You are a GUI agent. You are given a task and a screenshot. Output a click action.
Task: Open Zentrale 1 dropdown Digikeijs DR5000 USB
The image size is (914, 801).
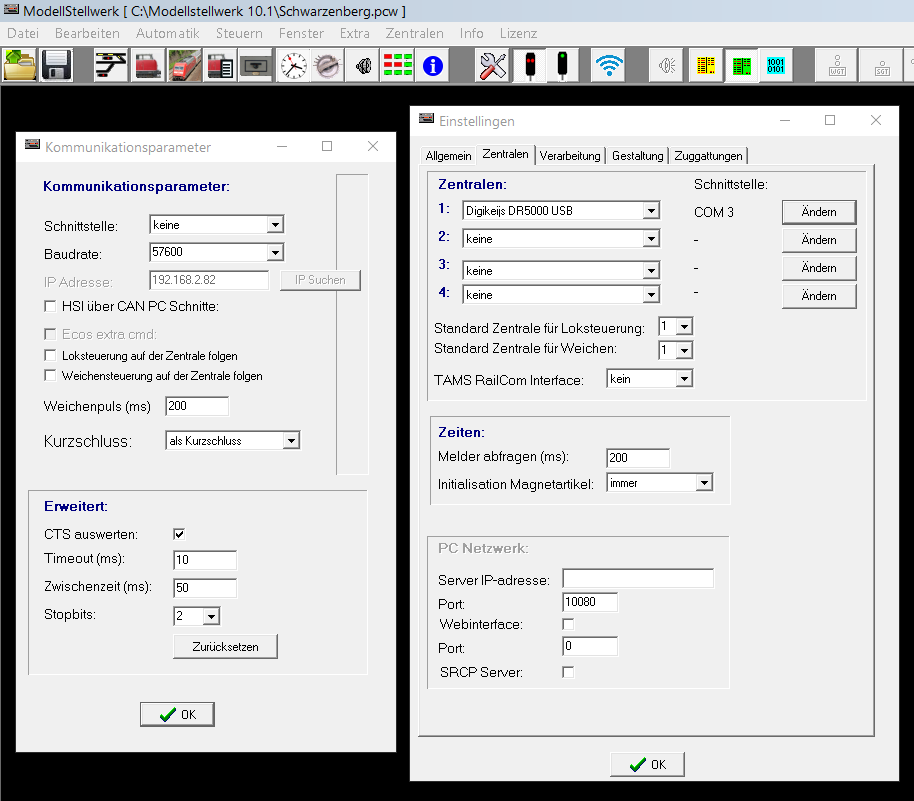pos(561,210)
